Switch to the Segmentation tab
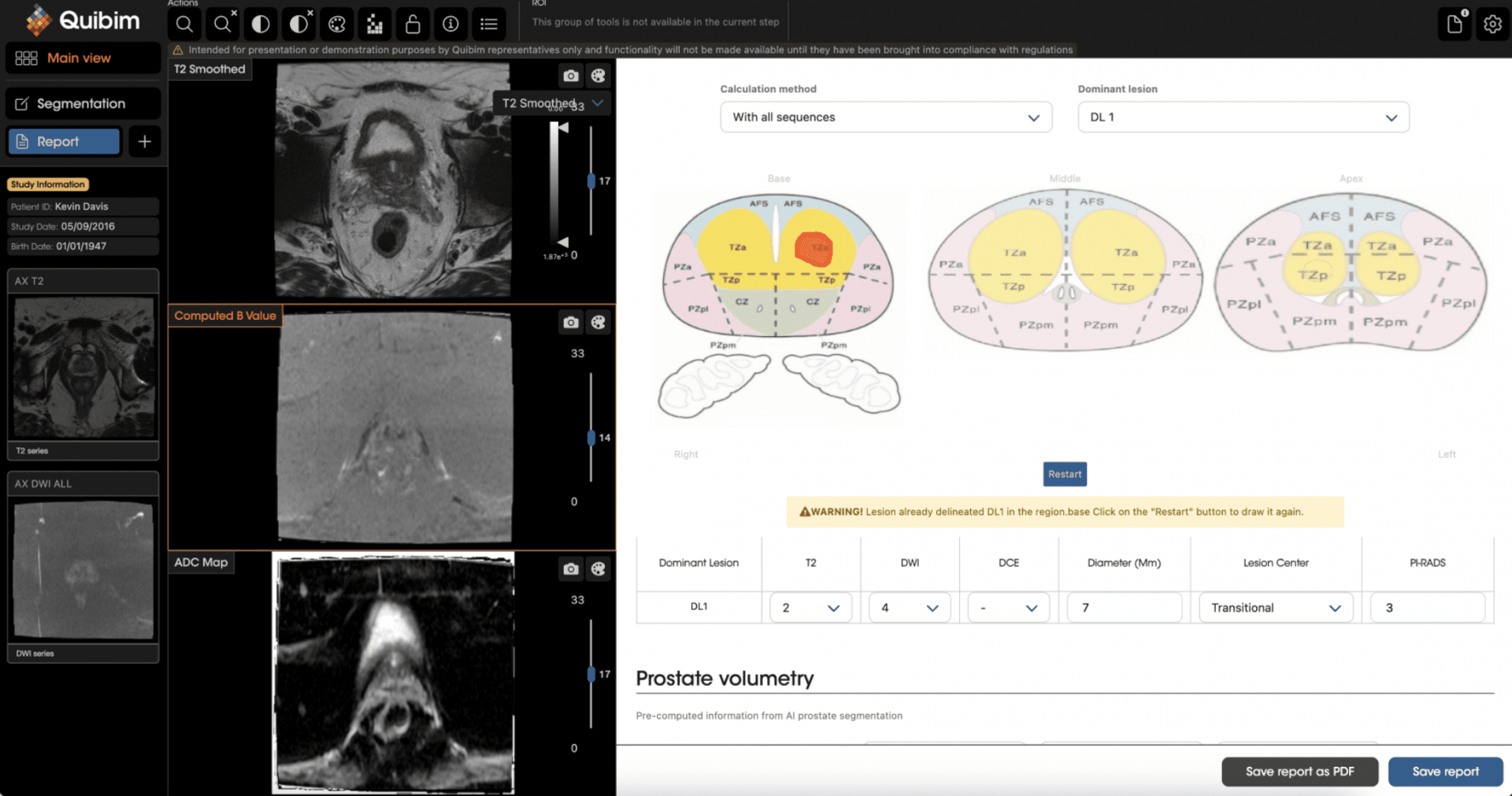 (x=83, y=104)
